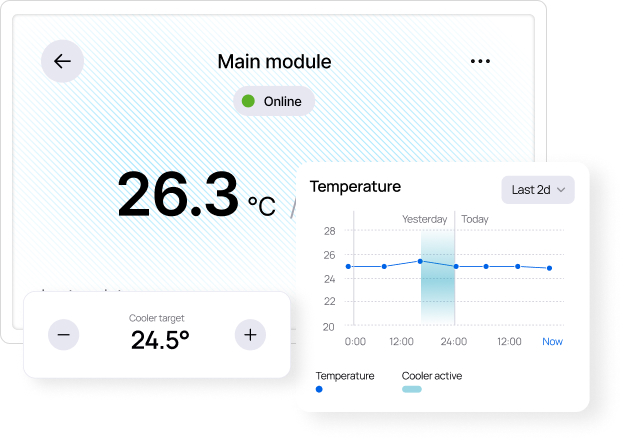Open the Last 2d range dropdown
Image resolution: width=624 pixels, height=443 pixels.
[x=538, y=190]
